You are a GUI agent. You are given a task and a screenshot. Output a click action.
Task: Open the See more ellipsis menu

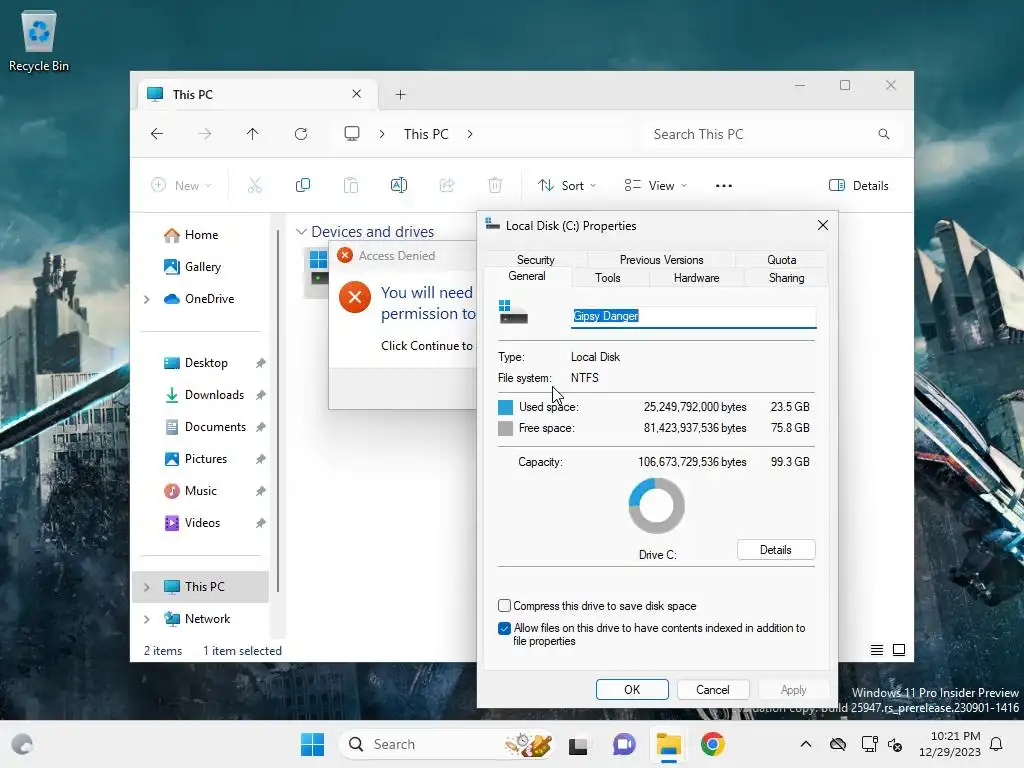[x=724, y=185]
